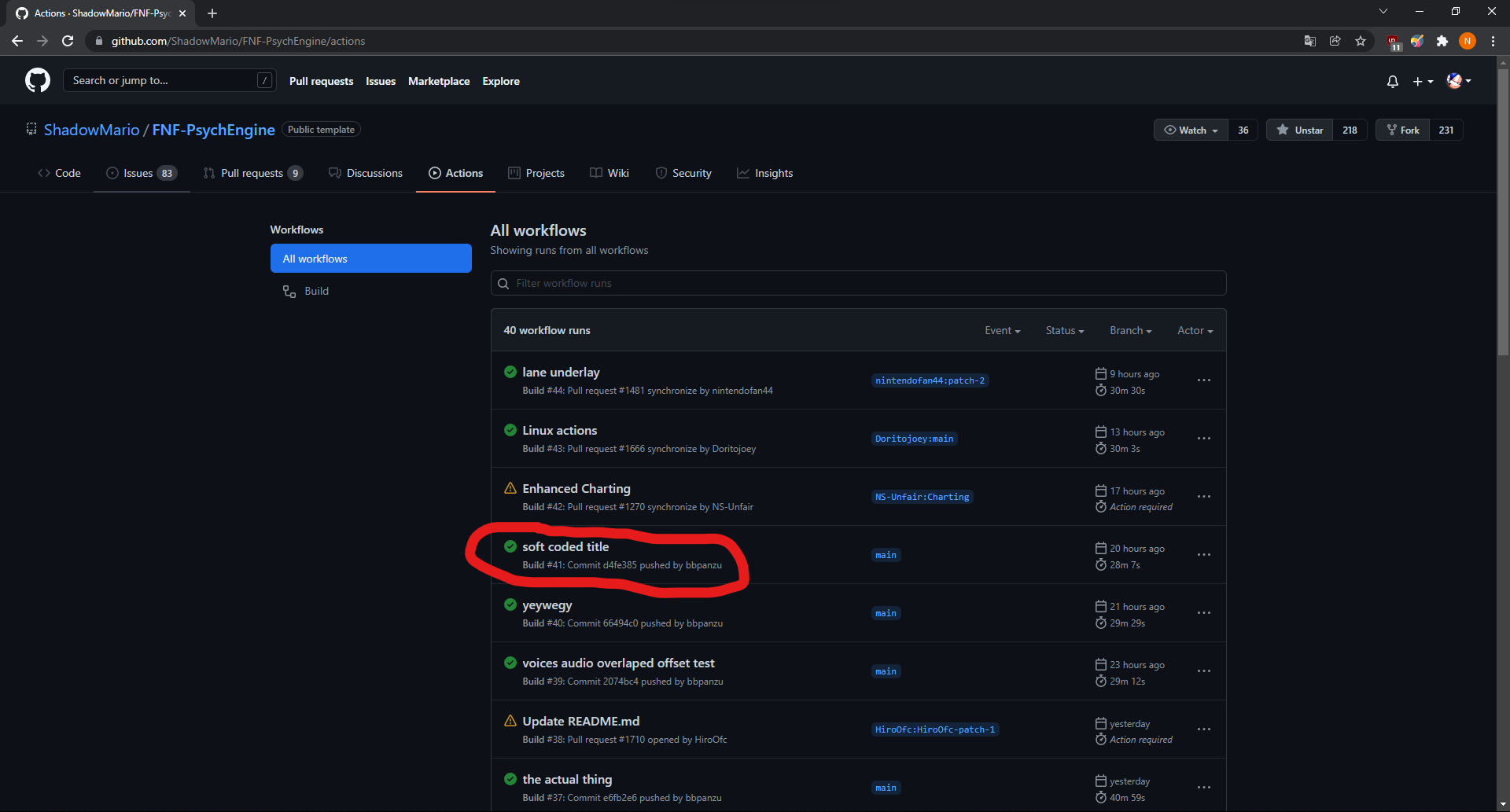
Task: Open the GitHub home icon
Action: coord(37,80)
